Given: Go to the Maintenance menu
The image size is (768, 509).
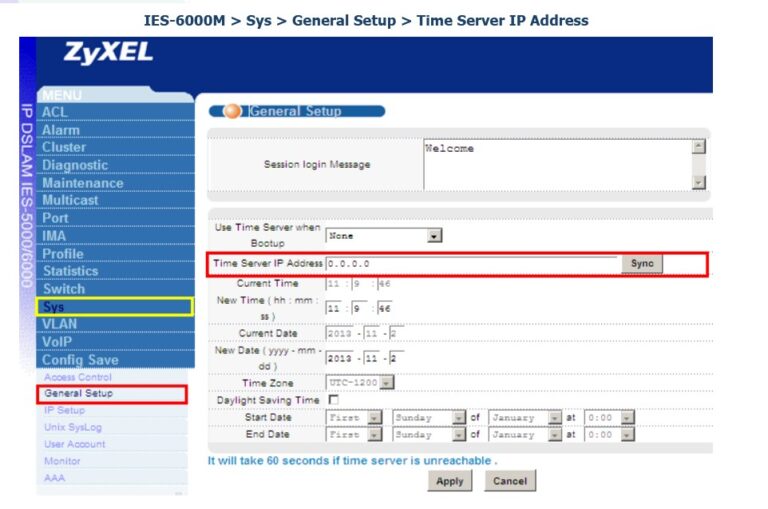Looking at the screenshot, I should click(116, 183).
